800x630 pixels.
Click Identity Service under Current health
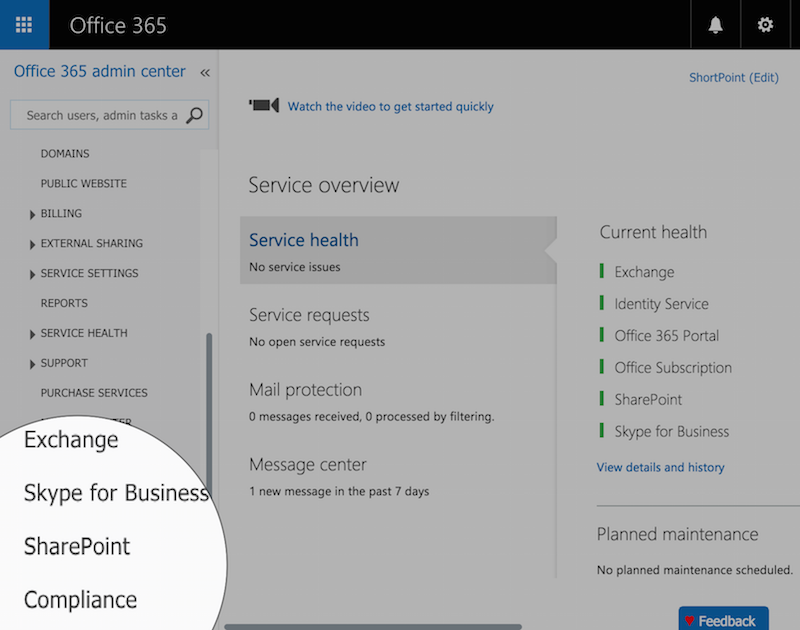point(661,304)
